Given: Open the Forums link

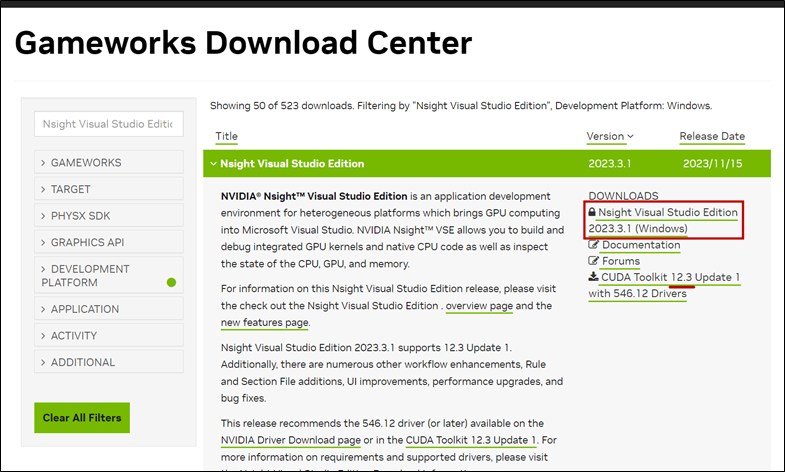Looking at the screenshot, I should click(621, 261).
